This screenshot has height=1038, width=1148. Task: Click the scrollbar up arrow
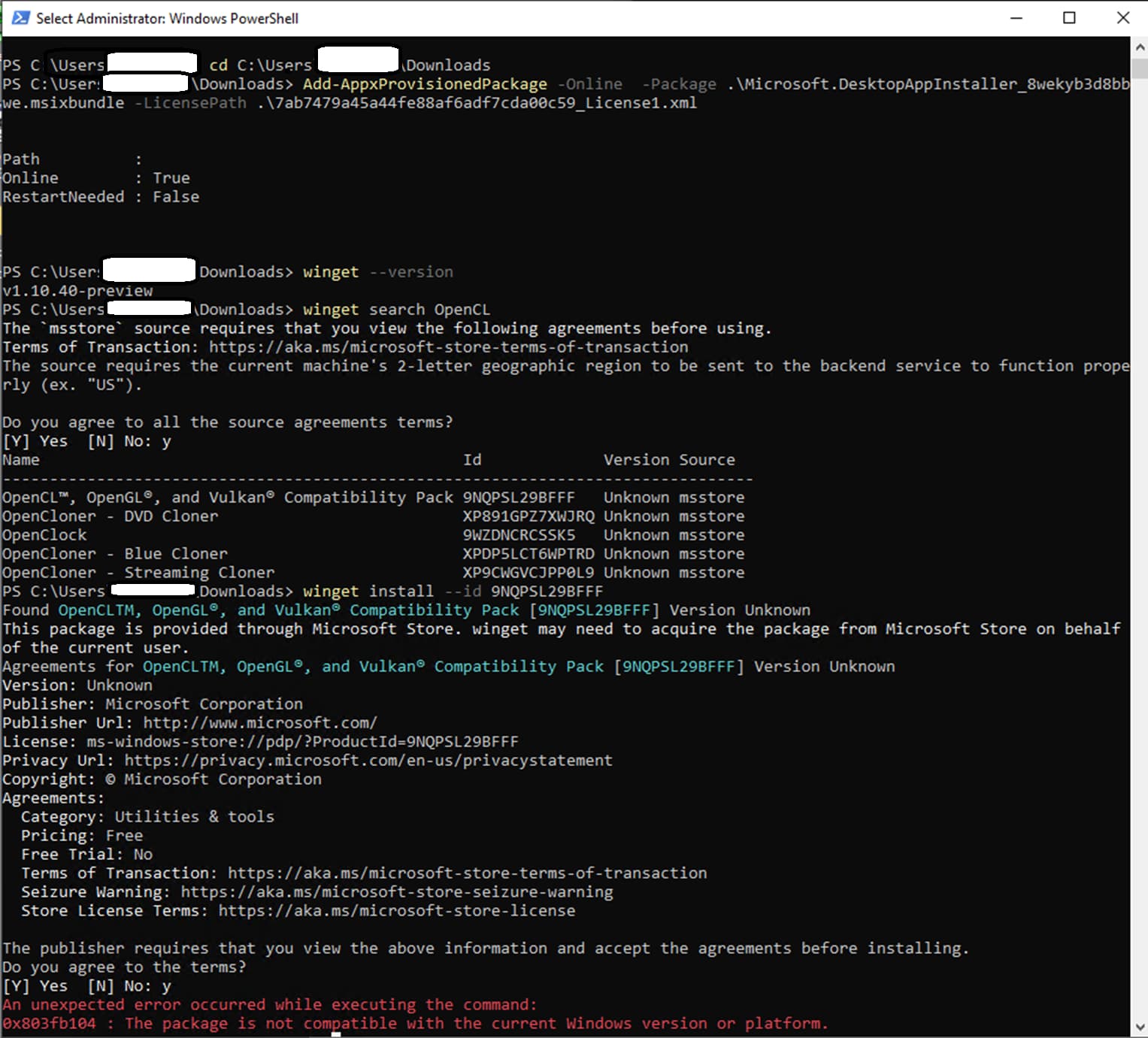(1138, 46)
